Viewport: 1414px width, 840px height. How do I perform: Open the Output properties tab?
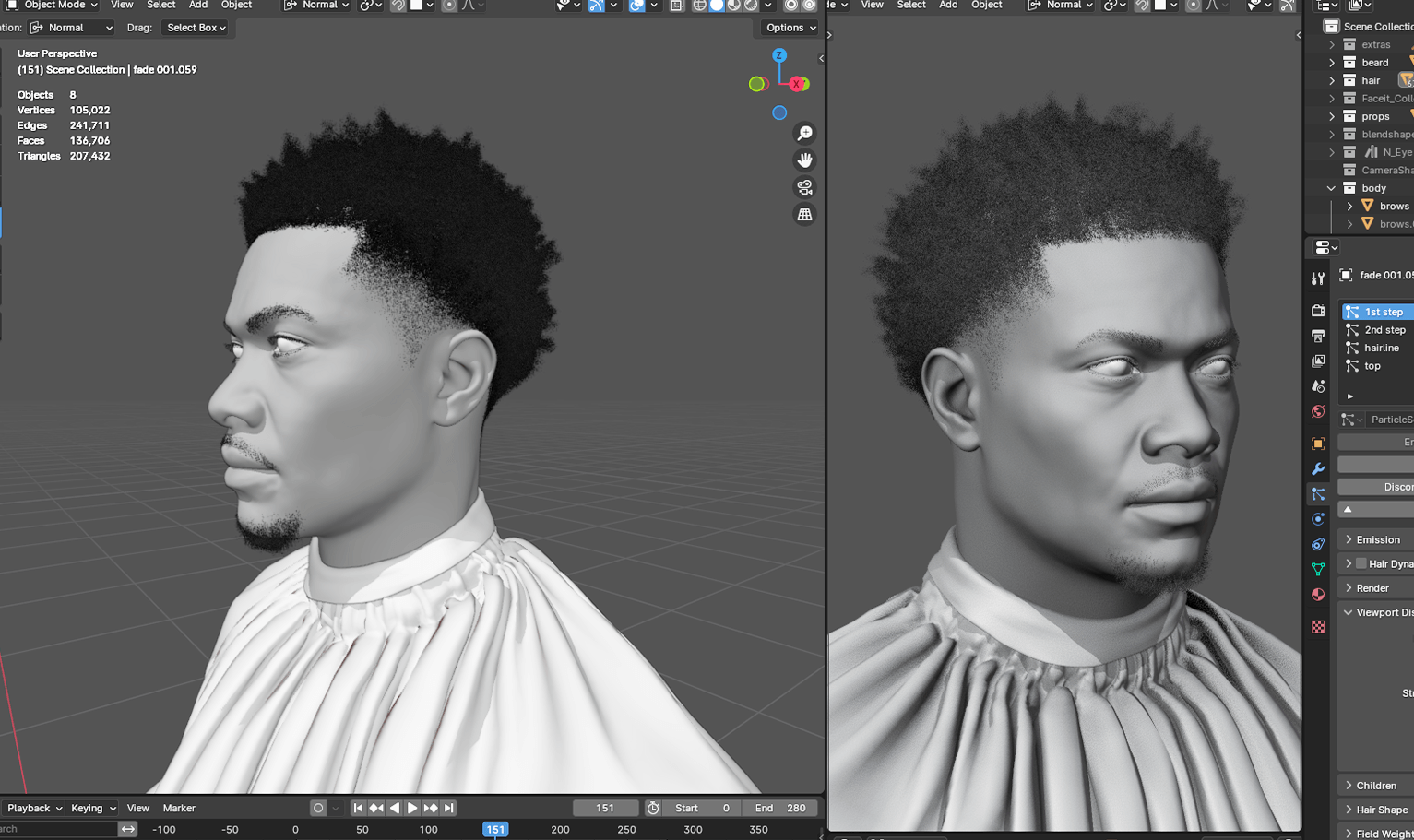coord(1318,336)
